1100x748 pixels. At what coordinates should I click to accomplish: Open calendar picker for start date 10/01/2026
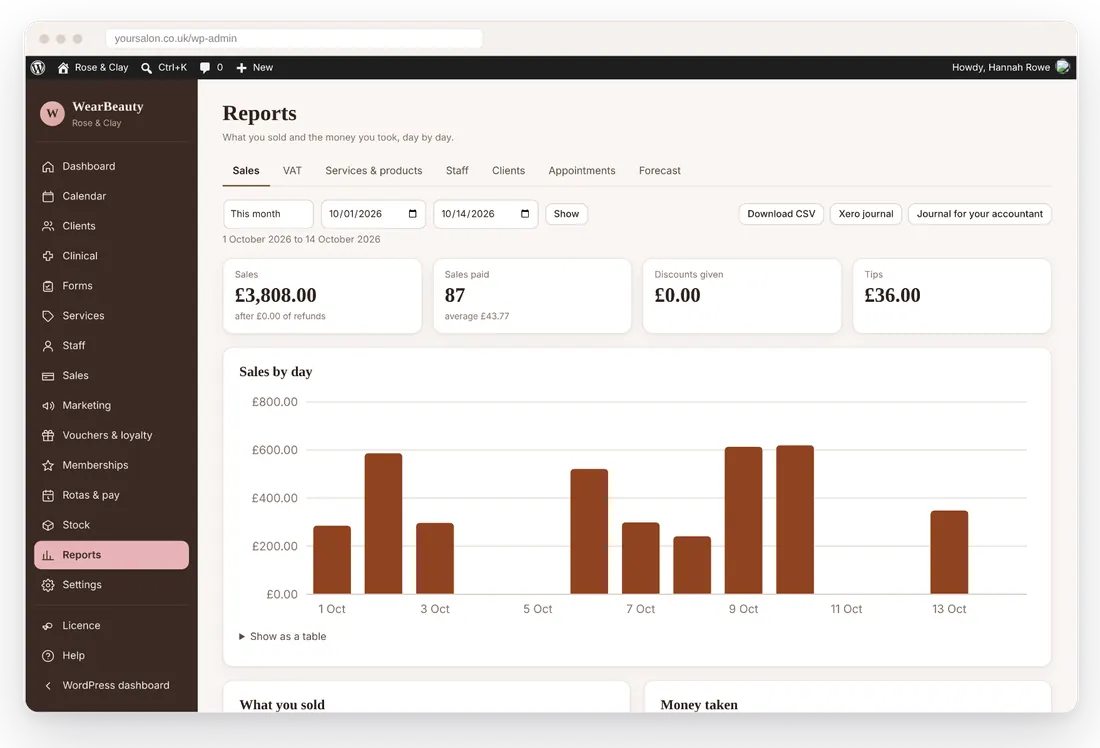[x=412, y=214]
